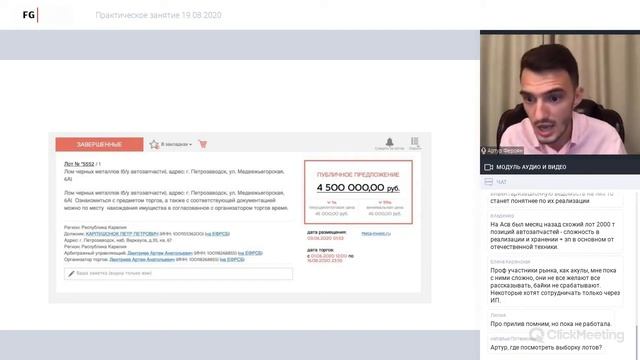Click the price 4 500 000,00 руб.

(358, 188)
